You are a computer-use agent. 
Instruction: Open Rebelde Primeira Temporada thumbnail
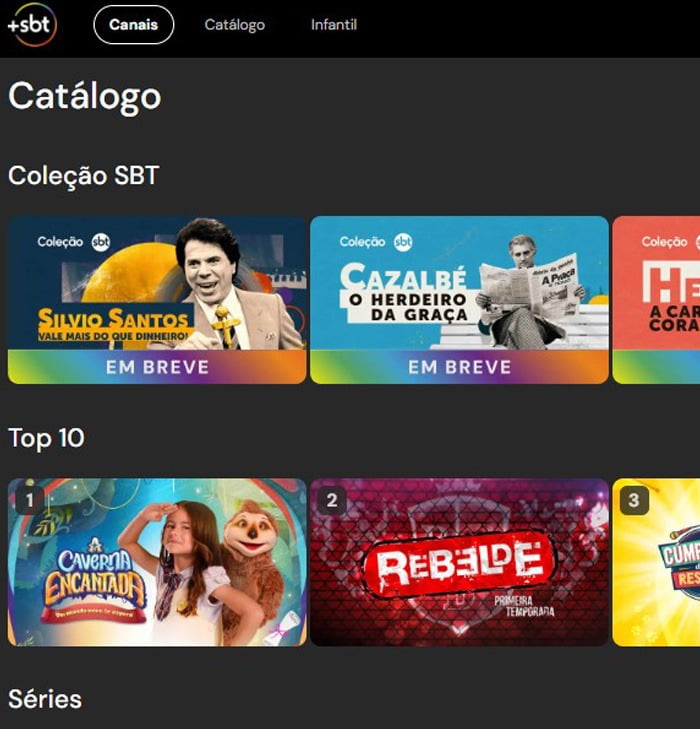pyautogui.click(x=459, y=562)
